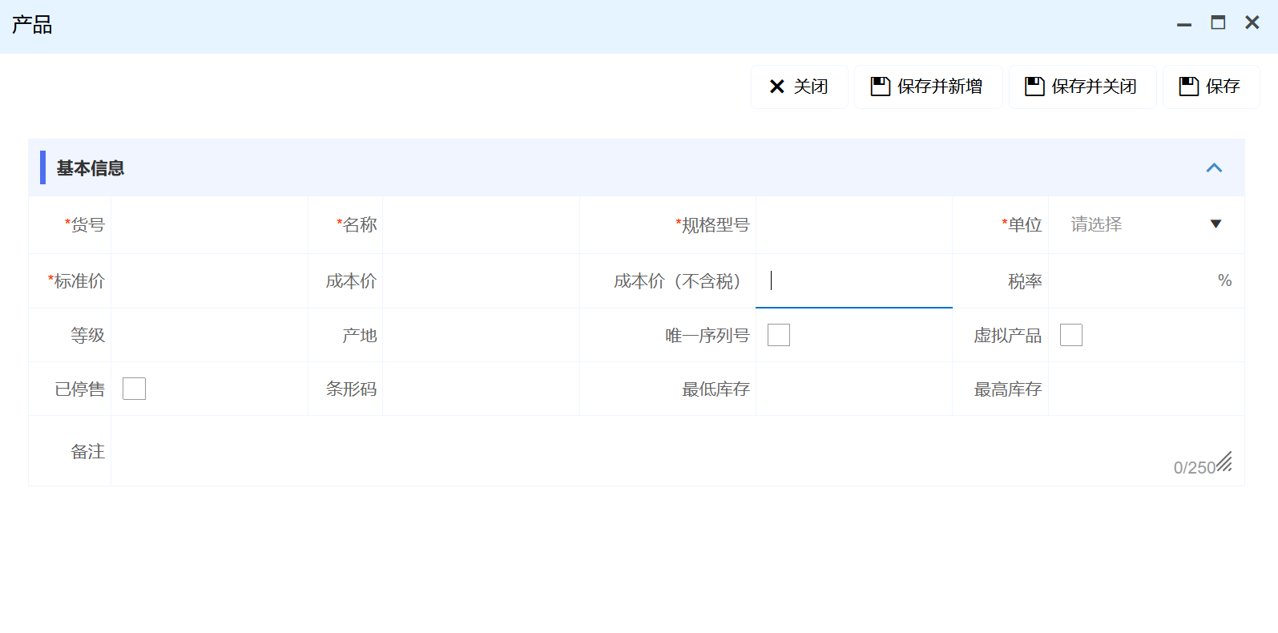Minimize the 产品 window
The image size is (1278, 633).
(1184, 24)
